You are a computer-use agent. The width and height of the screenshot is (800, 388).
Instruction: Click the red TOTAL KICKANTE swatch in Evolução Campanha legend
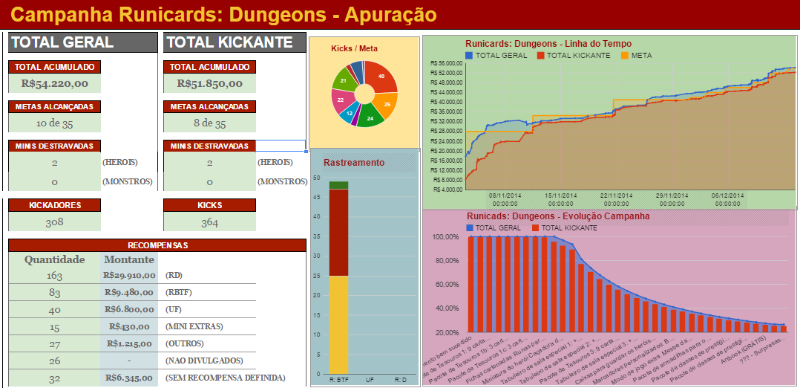coord(535,228)
